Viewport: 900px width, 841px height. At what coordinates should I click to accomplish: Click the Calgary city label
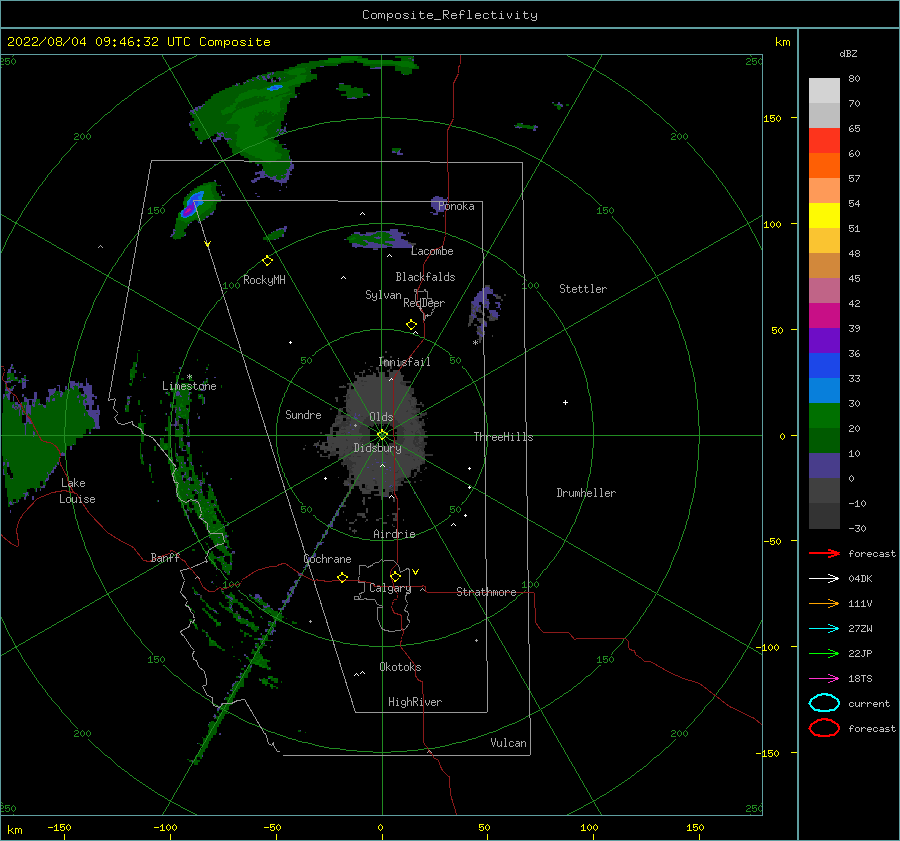[390, 588]
